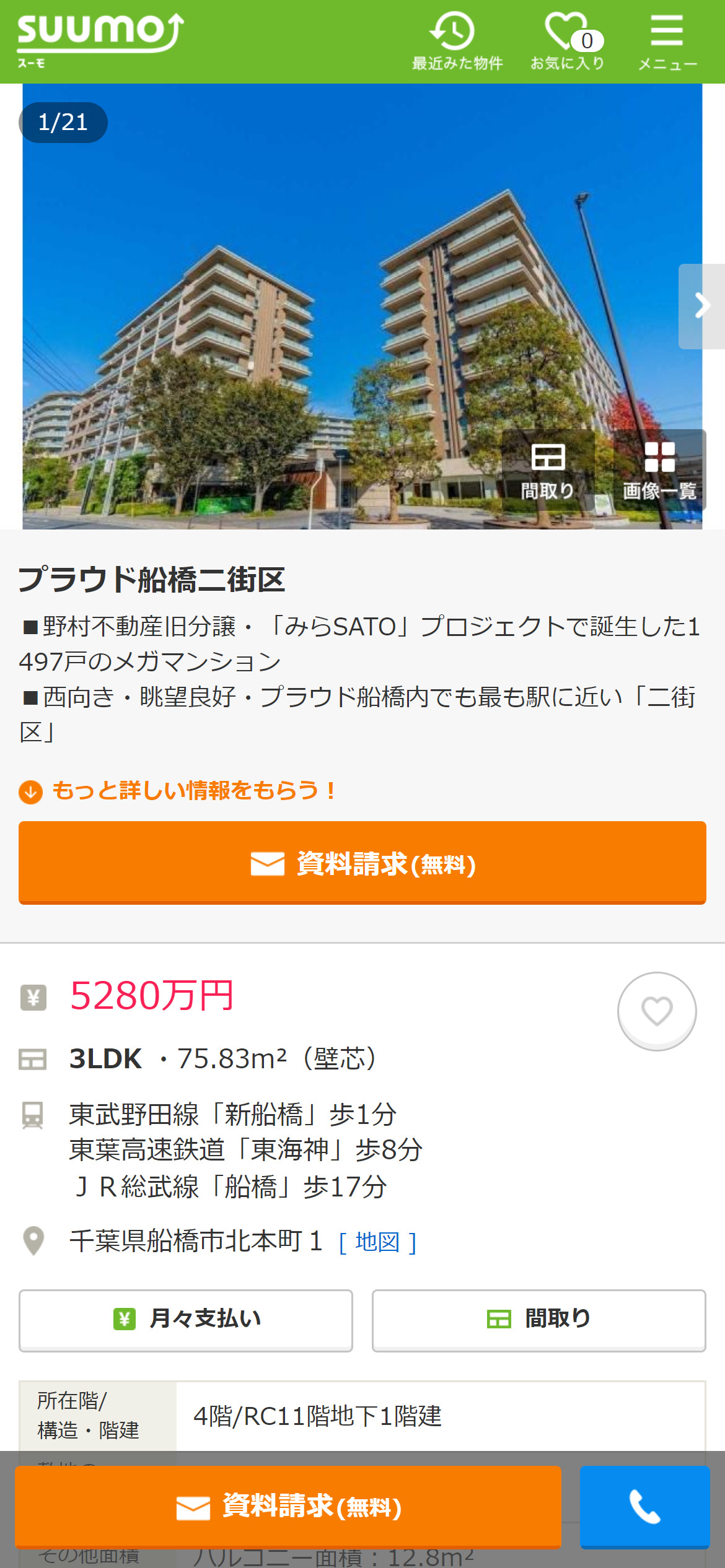
Task: Click the property title プラウド船橋二街区
Action: click(x=151, y=580)
